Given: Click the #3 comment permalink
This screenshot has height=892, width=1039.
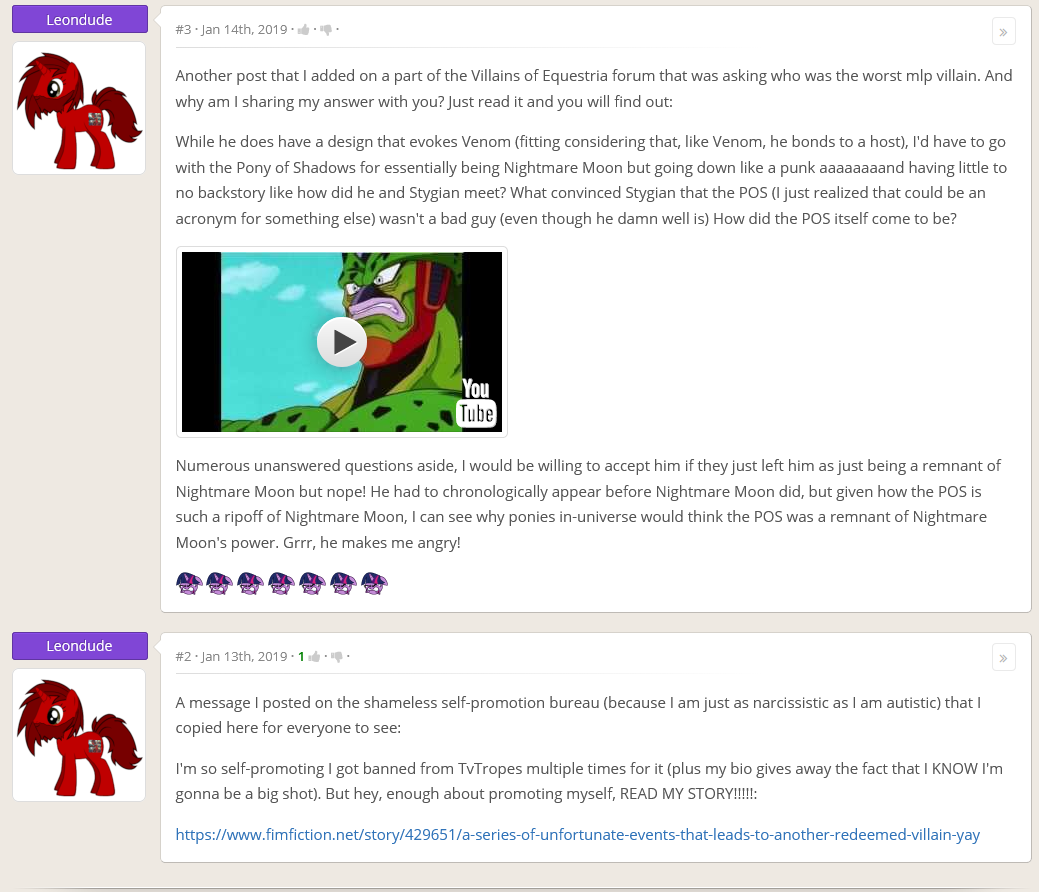Looking at the screenshot, I should (x=183, y=30).
